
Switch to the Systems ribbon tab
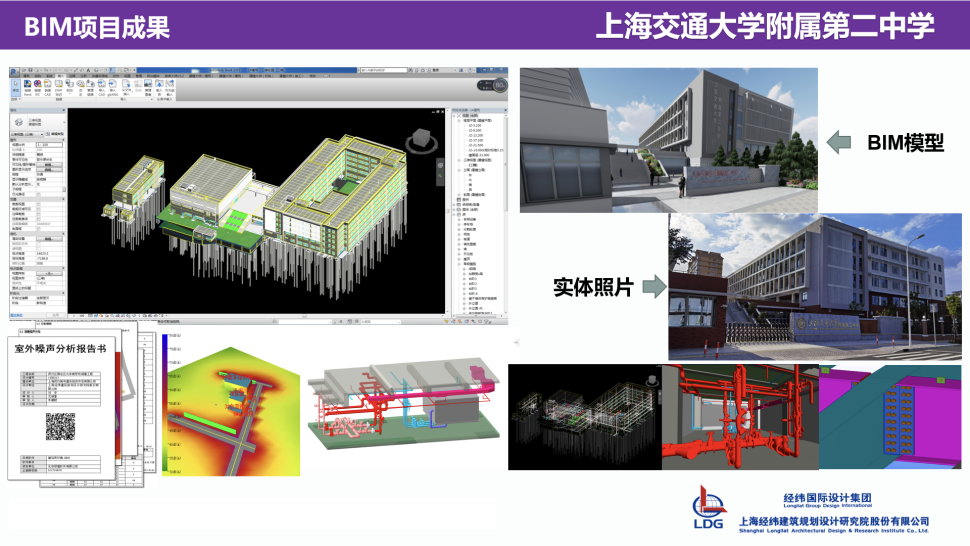pyautogui.click(x=49, y=76)
